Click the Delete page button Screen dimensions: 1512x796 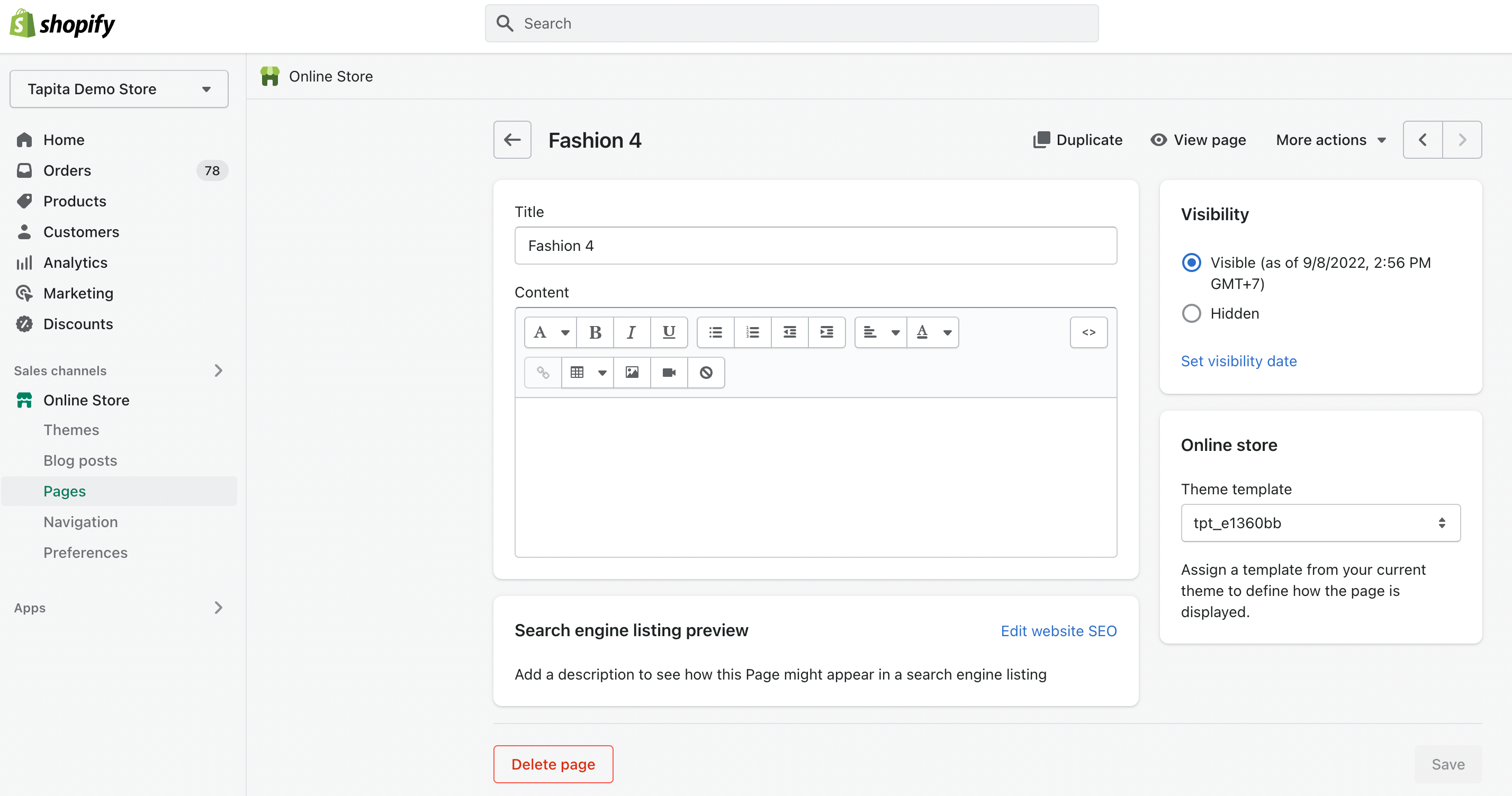(553, 764)
